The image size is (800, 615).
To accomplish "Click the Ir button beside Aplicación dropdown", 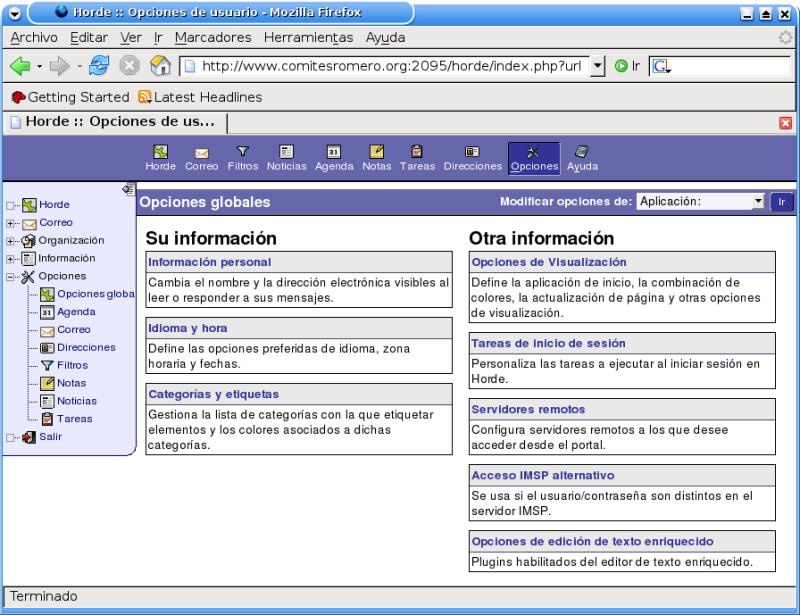I will pos(781,201).
